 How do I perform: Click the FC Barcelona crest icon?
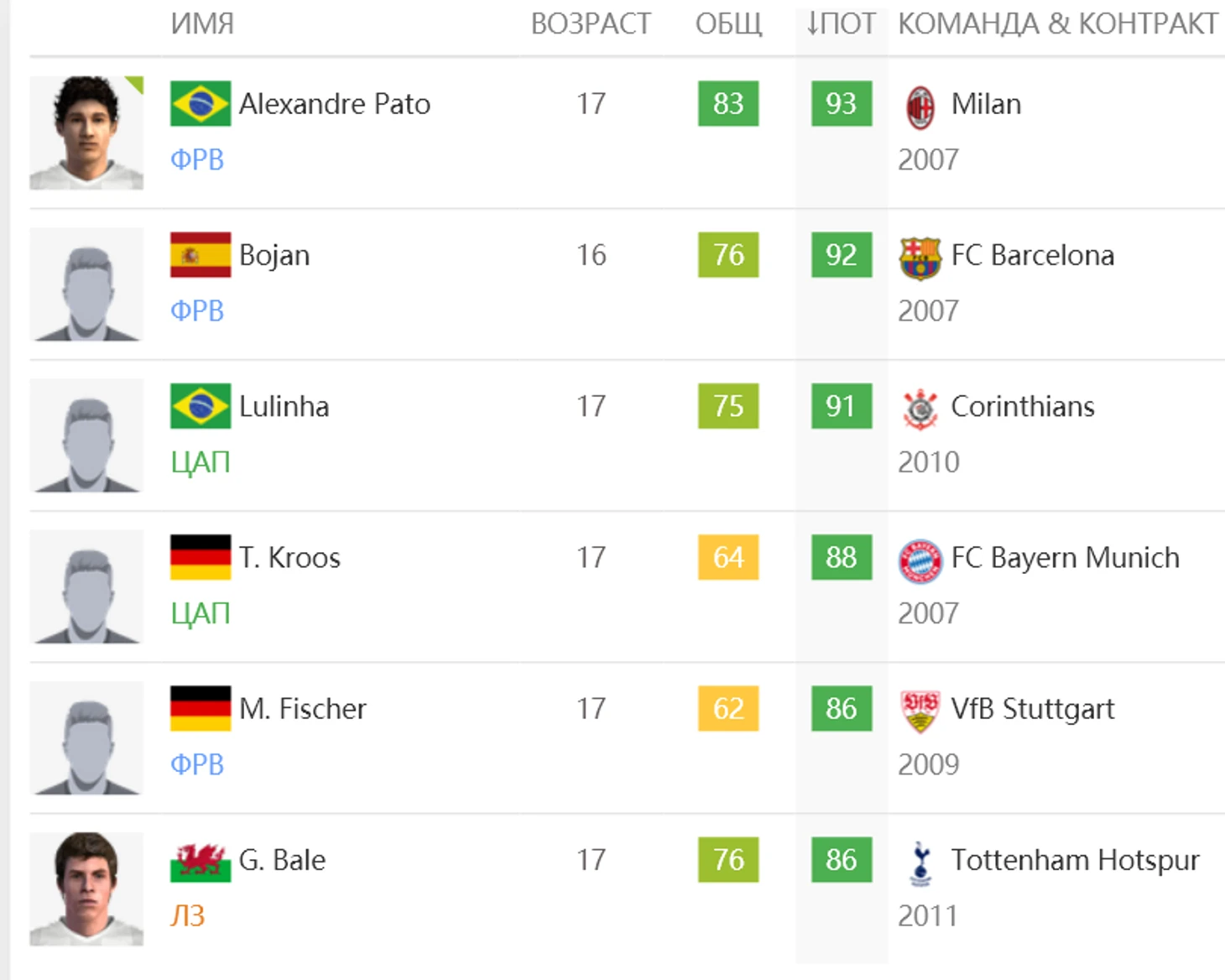pyautogui.click(x=920, y=257)
